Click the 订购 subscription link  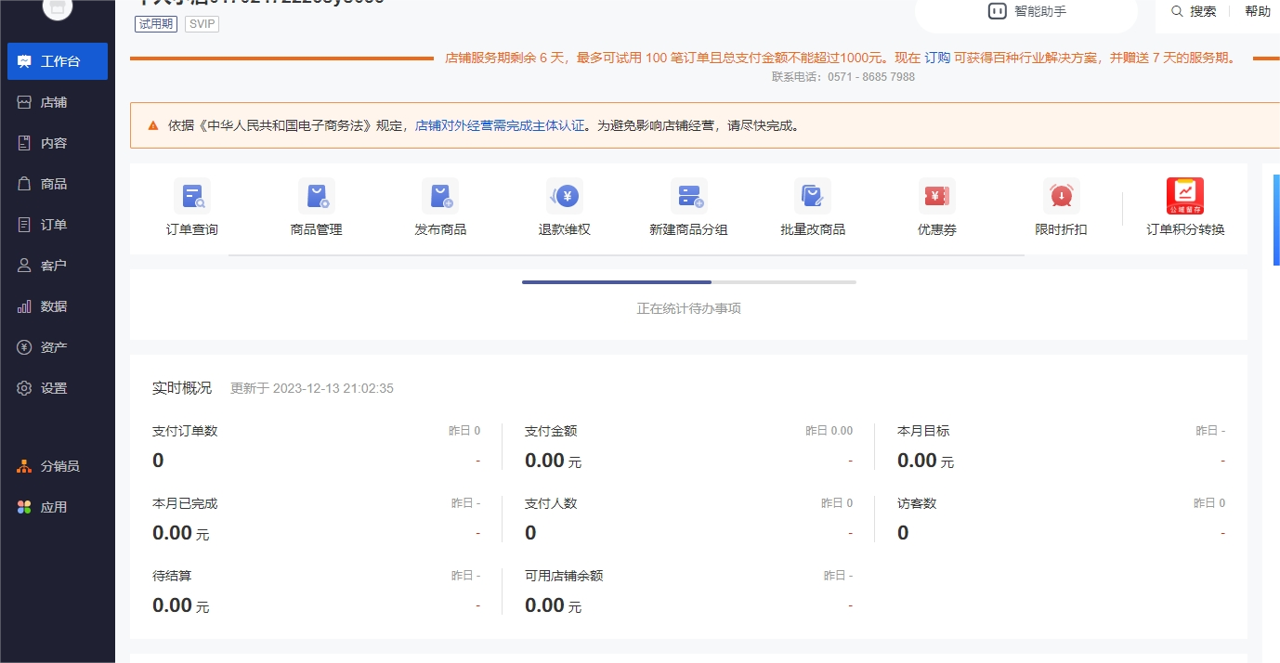coord(937,58)
